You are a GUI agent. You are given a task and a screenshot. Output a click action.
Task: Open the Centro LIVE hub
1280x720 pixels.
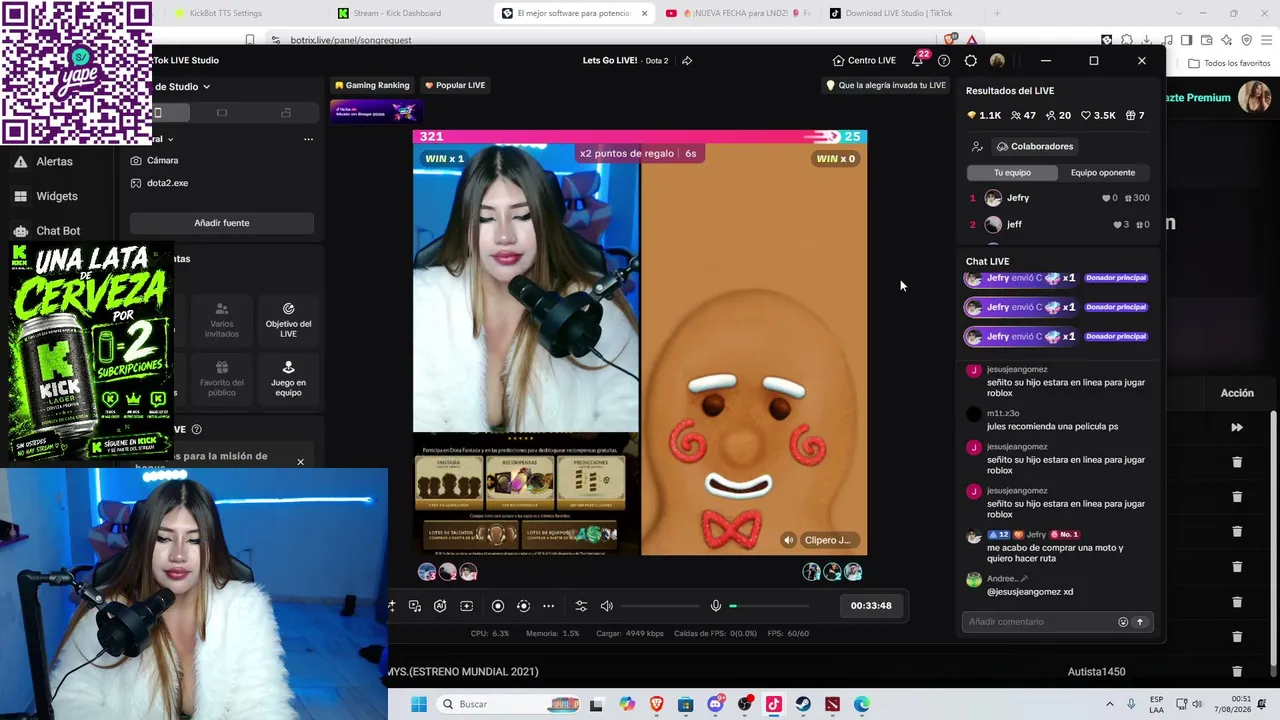click(x=864, y=60)
